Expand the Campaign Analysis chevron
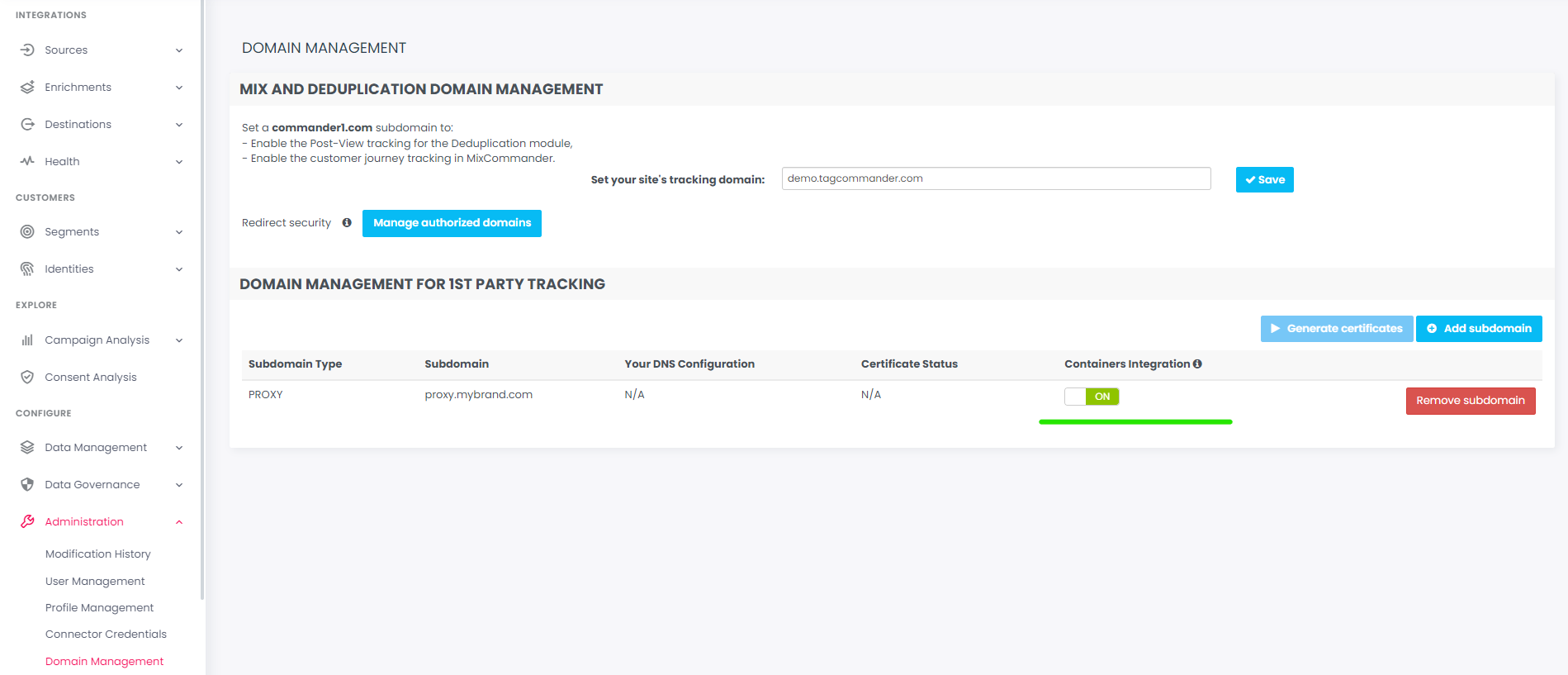Viewport: 1568px width, 675px height. pos(179,340)
